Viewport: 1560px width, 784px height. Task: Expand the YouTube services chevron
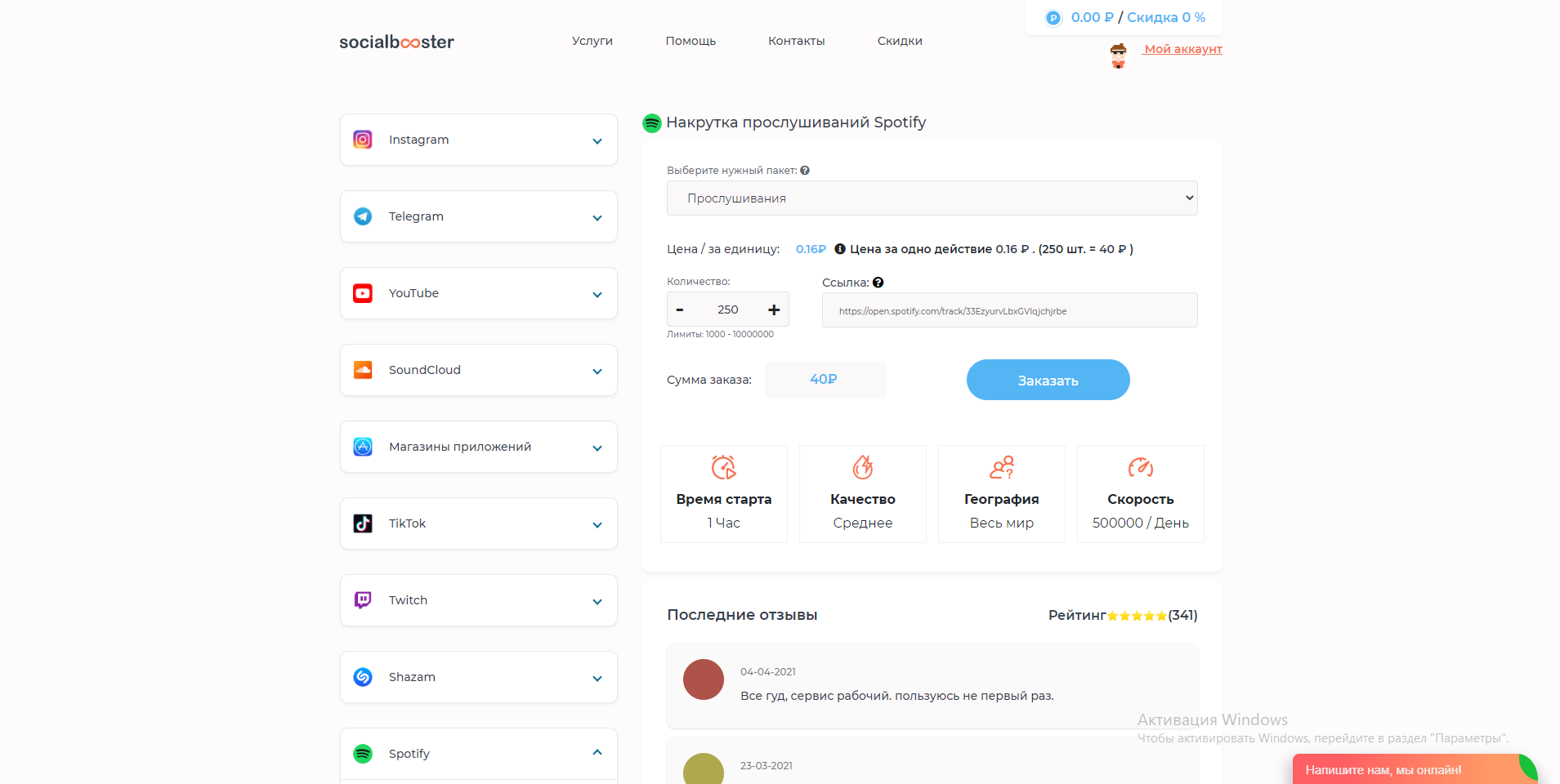[x=597, y=295]
